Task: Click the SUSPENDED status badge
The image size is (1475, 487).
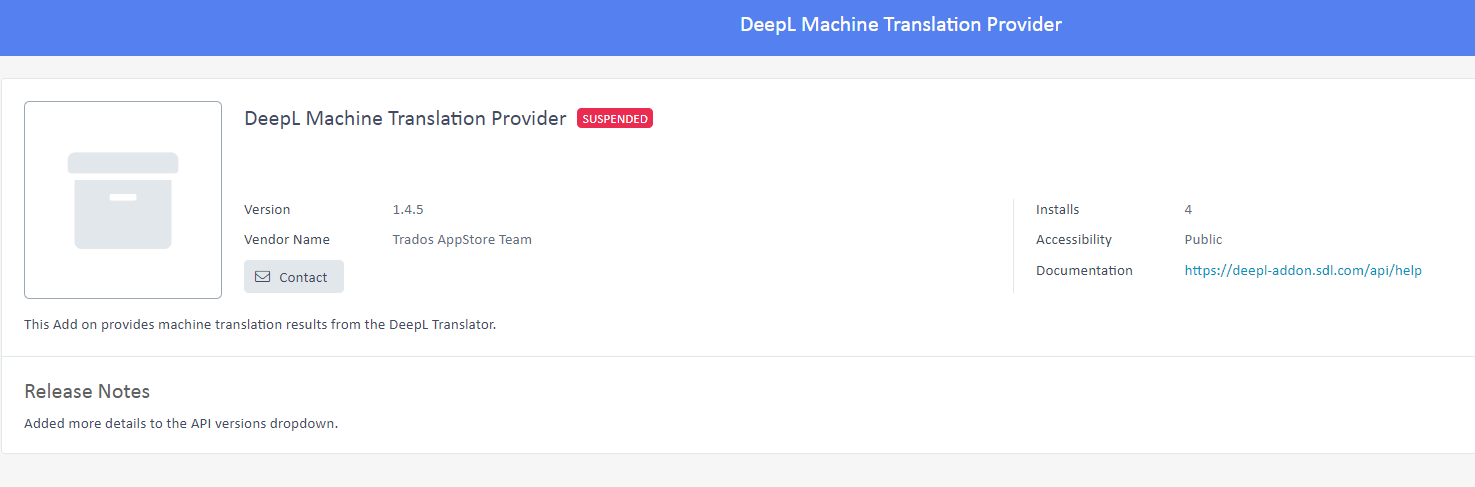Action: pyautogui.click(x=615, y=118)
